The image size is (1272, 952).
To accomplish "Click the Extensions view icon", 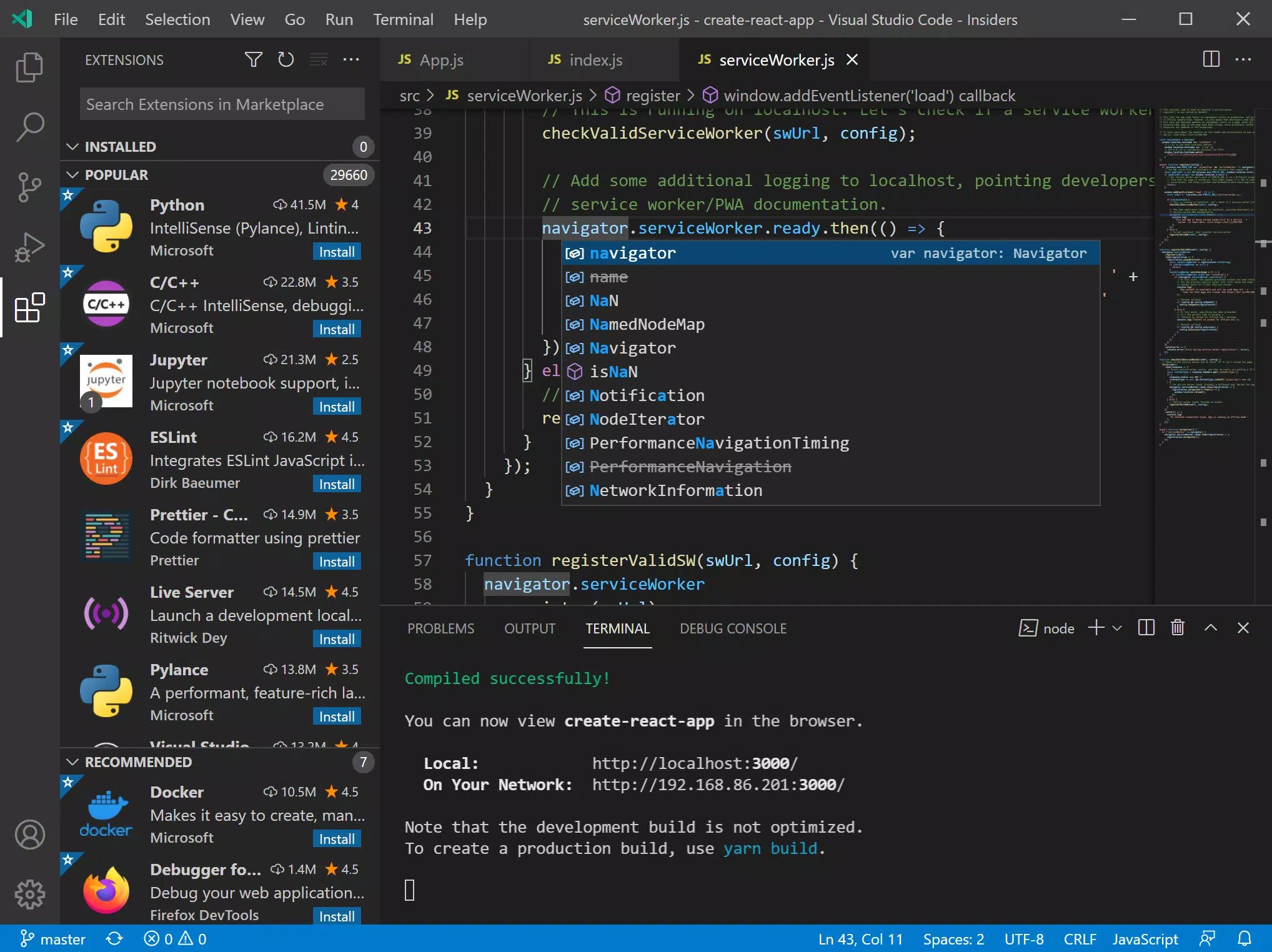I will point(29,307).
